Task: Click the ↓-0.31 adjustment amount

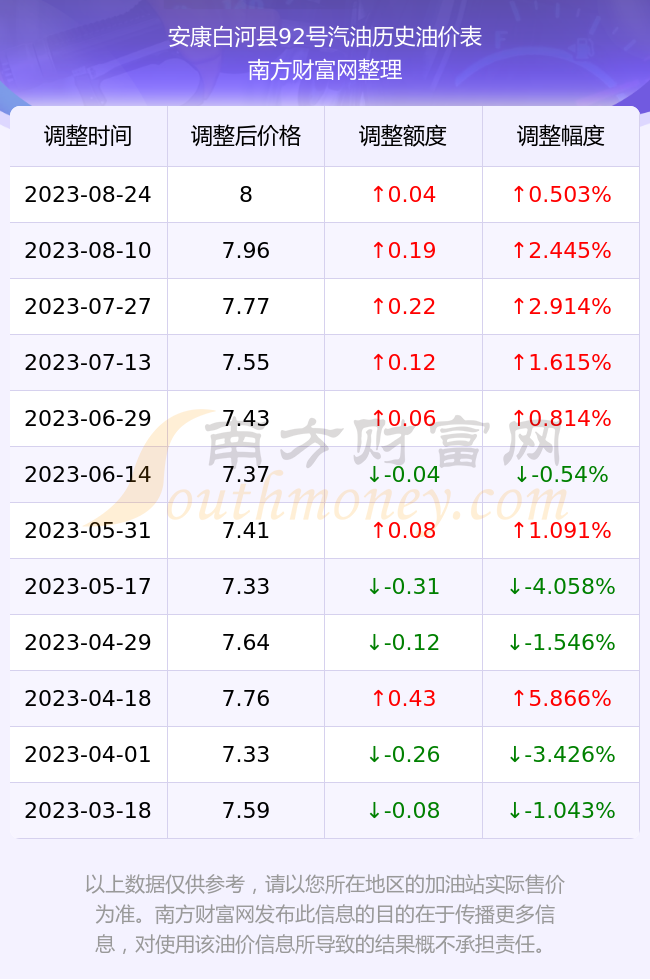Action: click(x=403, y=586)
